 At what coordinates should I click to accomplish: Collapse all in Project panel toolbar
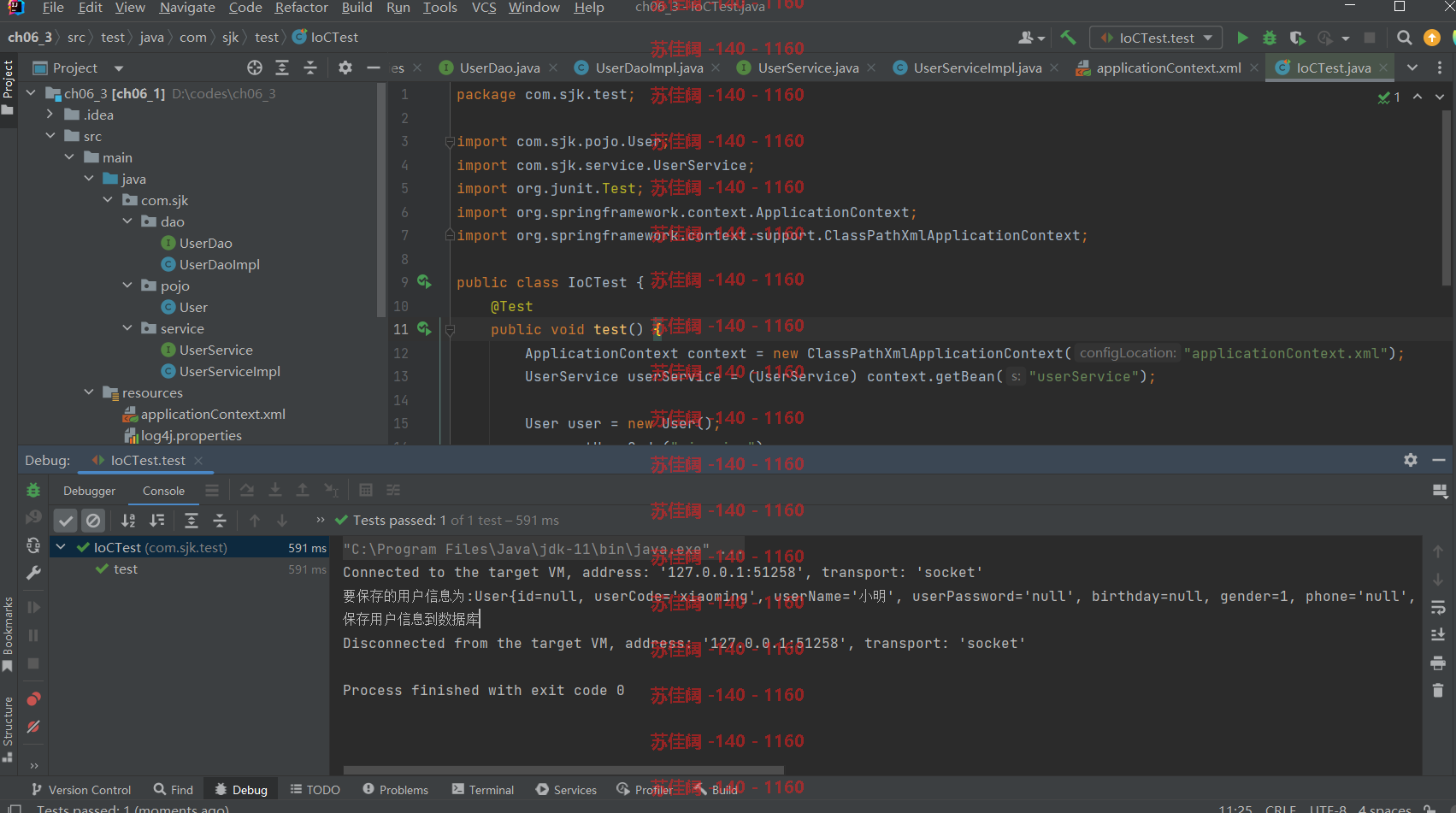tap(310, 68)
